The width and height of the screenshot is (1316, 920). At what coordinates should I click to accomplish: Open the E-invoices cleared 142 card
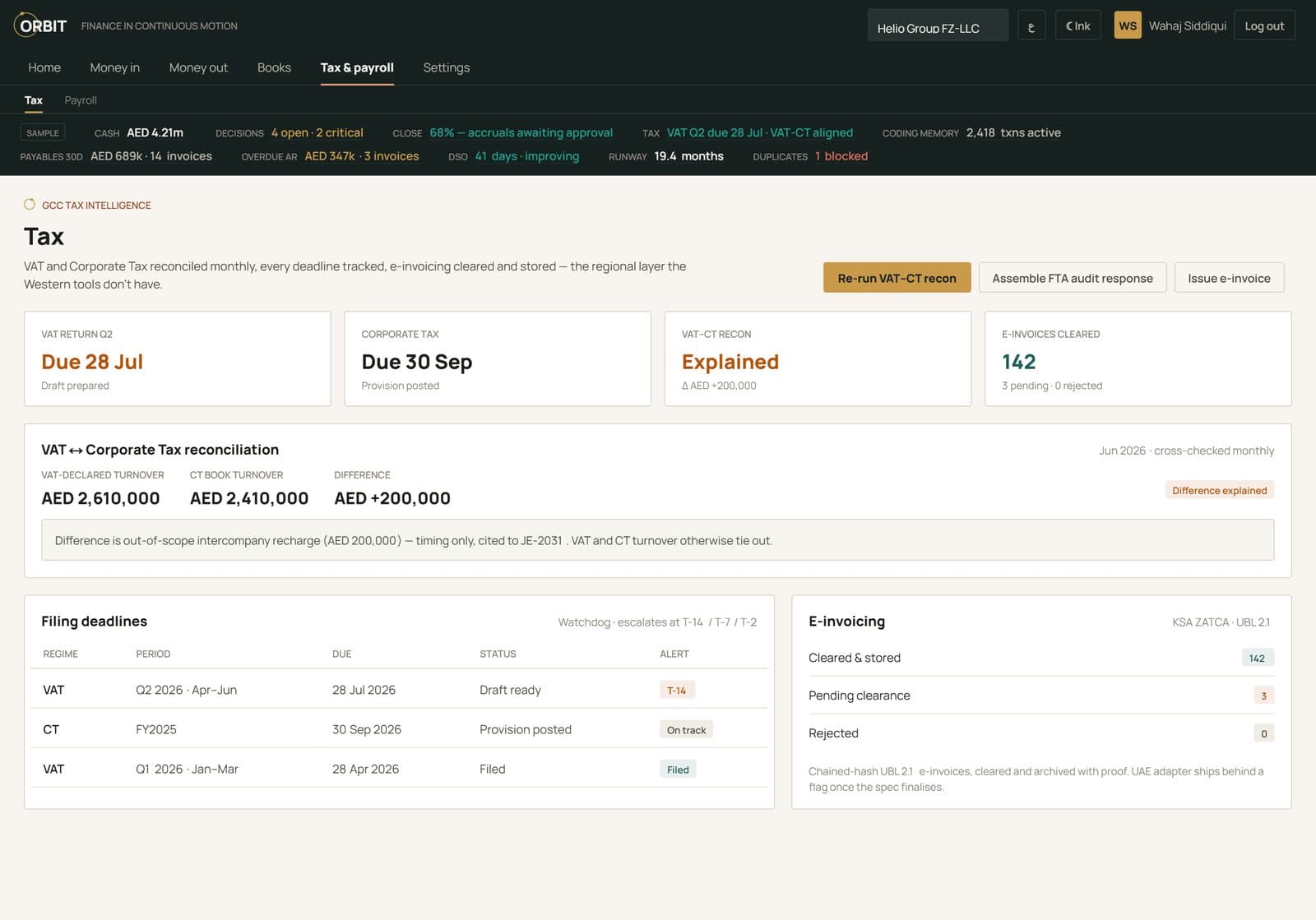[x=1138, y=358]
